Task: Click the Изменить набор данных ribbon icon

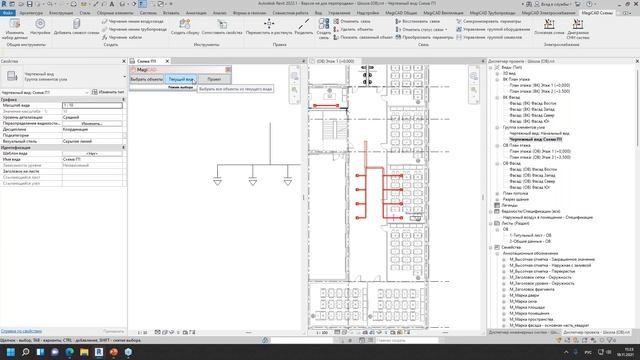Action: pos(15,29)
